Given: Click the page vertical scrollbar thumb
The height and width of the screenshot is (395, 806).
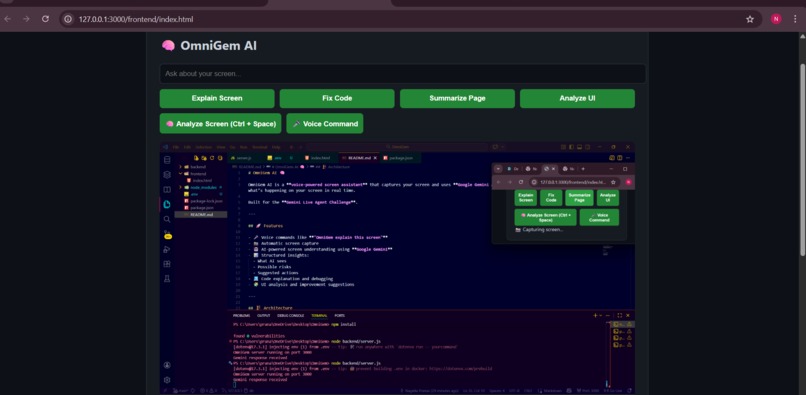Looking at the screenshot, I should pos(802,159).
